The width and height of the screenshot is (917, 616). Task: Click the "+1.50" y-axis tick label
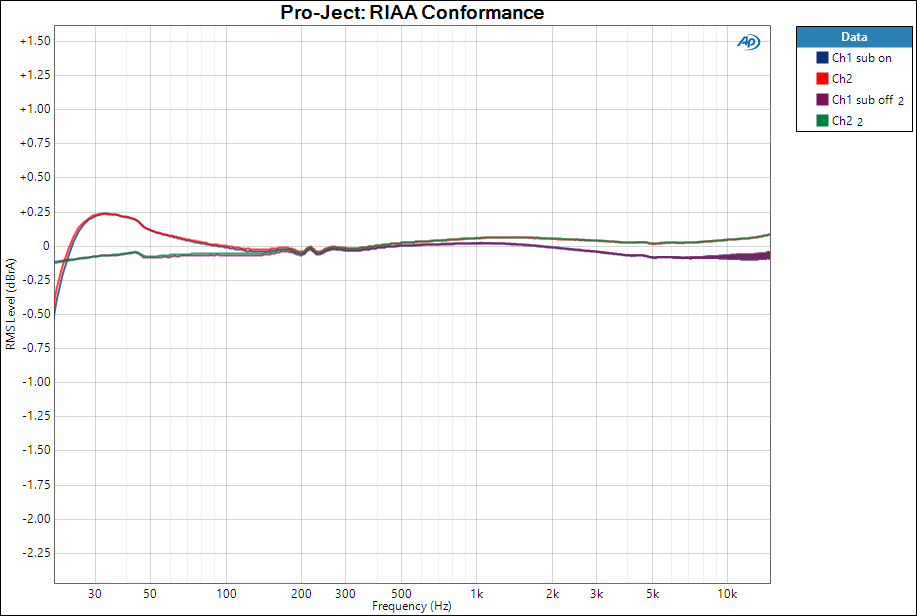tap(35, 41)
